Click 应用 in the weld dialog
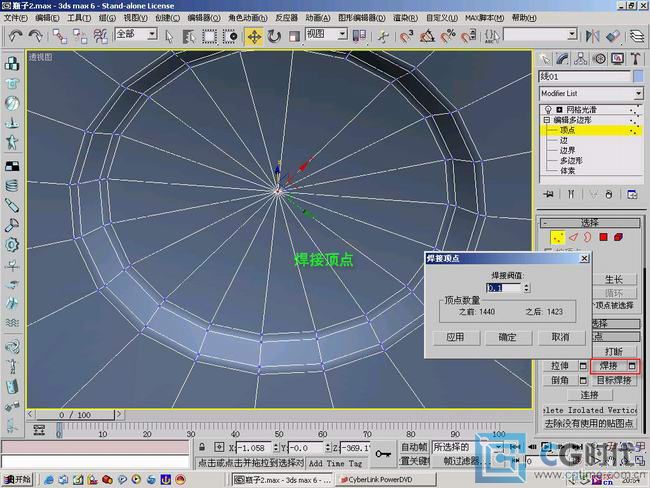 tap(455, 337)
